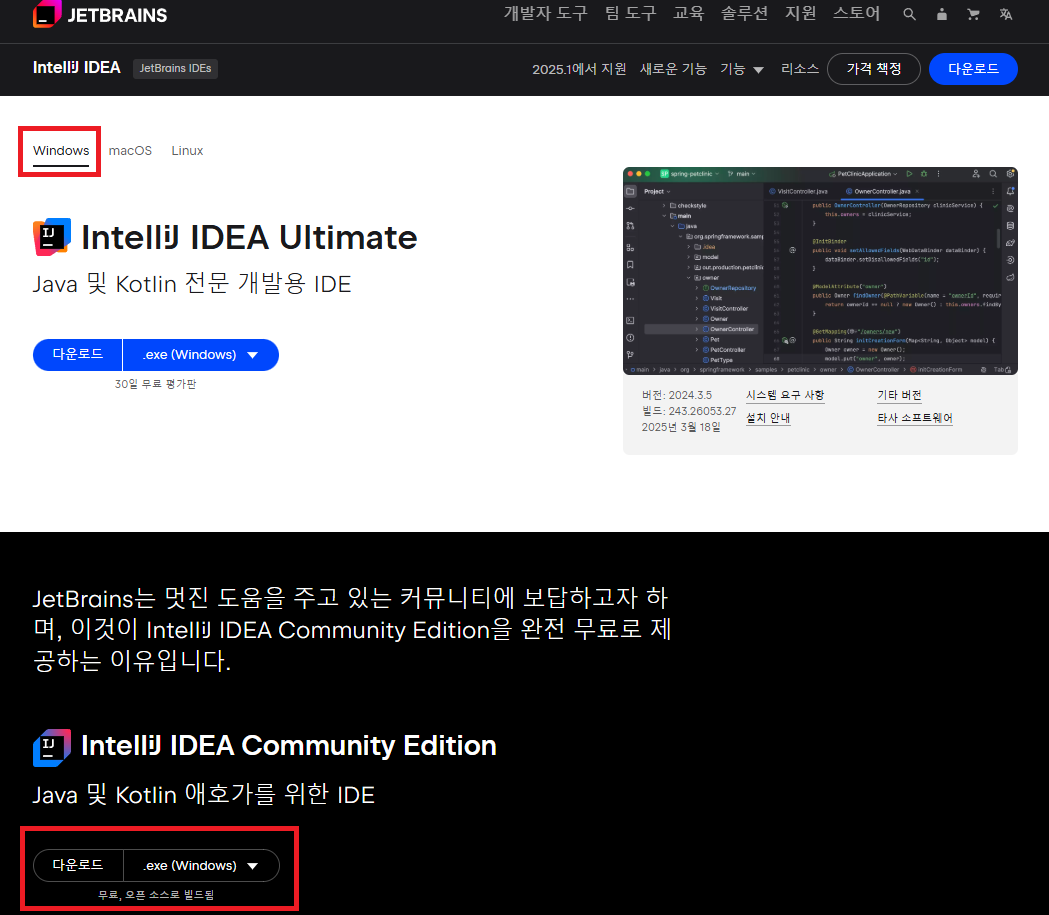Image resolution: width=1049 pixels, height=915 pixels.
Task: Open the 2025.1에서 지원 link
Action: coord(579,69)
